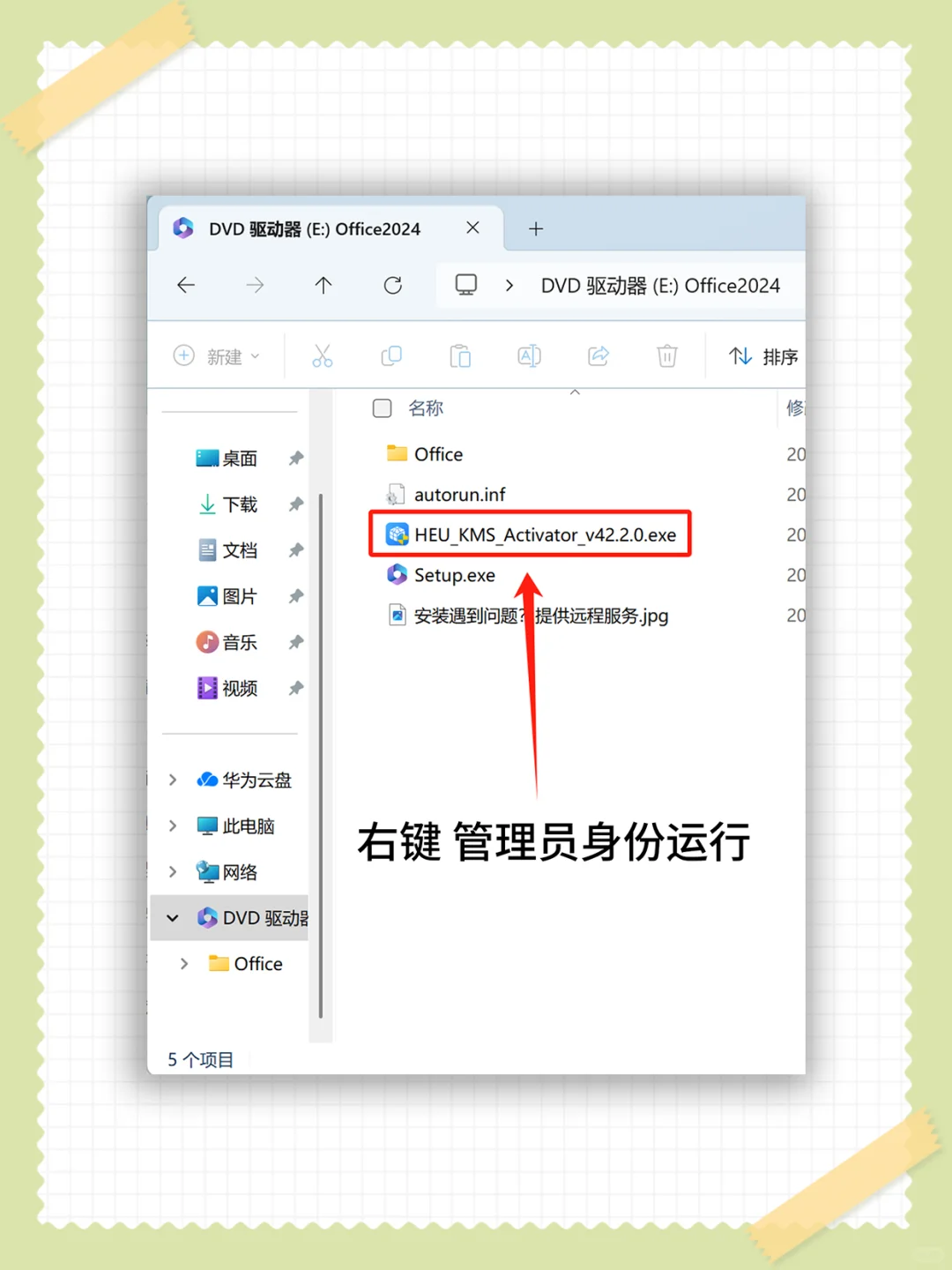
Task: Click the Refresh icon in the address bar
Action: point(393,285)
